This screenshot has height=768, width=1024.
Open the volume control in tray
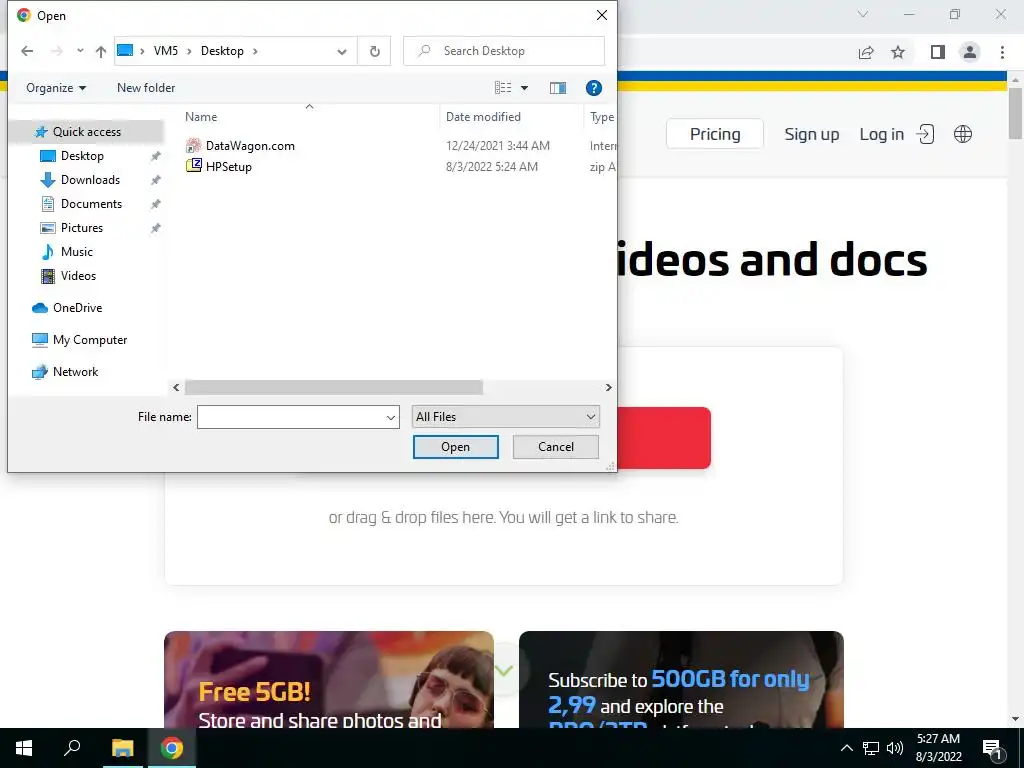click(x=895, y=748)
